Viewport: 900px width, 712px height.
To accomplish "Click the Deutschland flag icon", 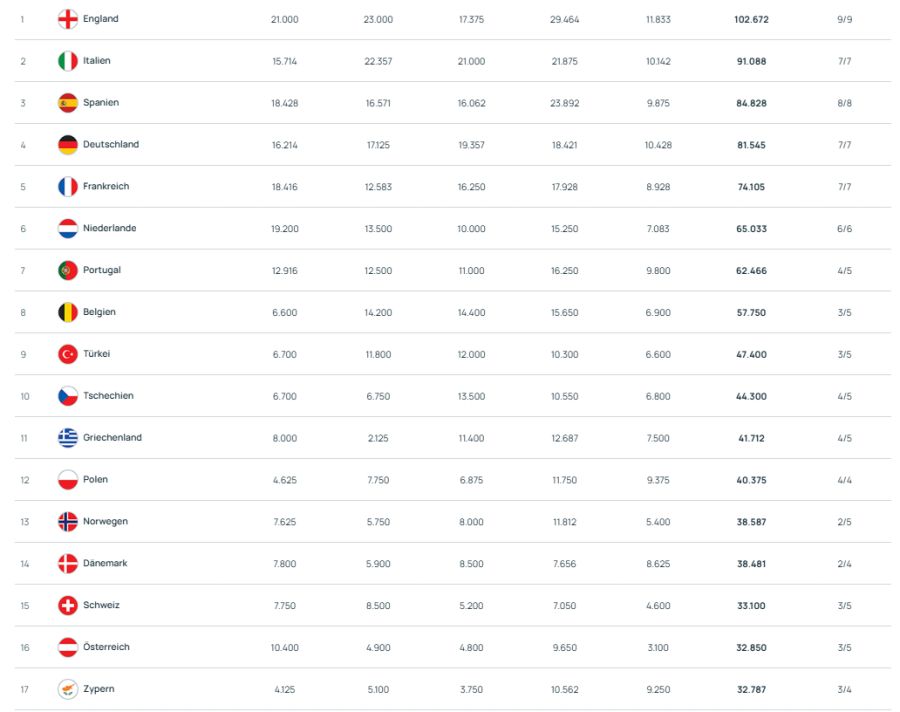I will [68, 145].
